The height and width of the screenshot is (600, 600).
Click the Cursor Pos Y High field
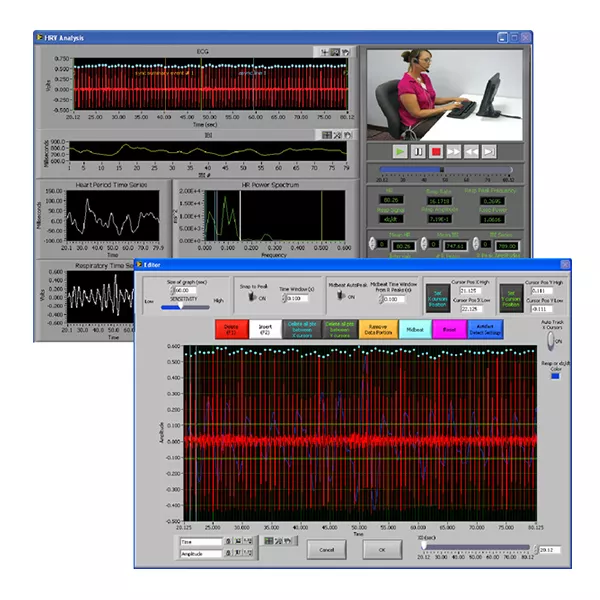(x=542, y=291)
